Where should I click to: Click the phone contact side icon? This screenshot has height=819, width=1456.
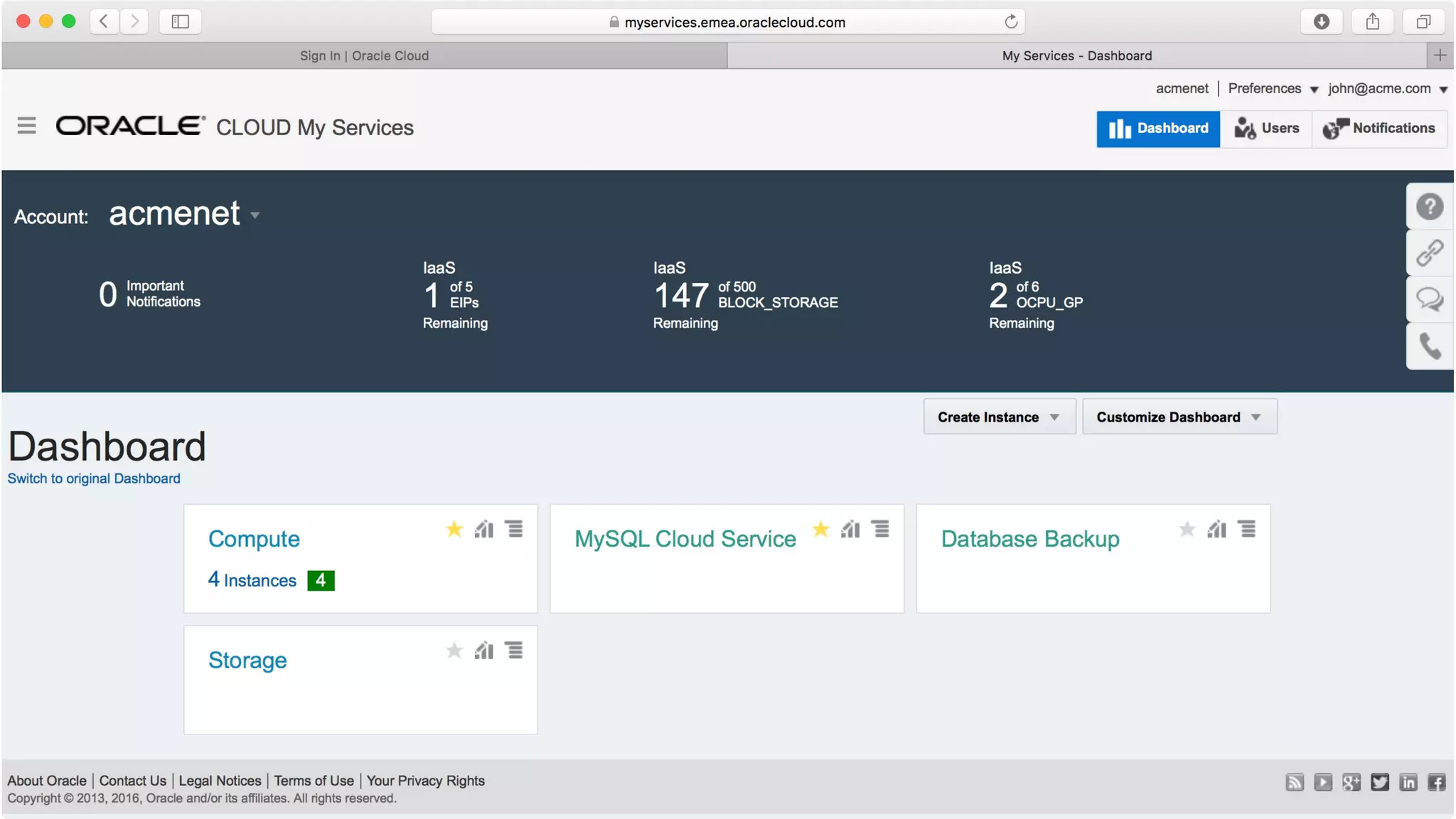tap(1429, 346)
